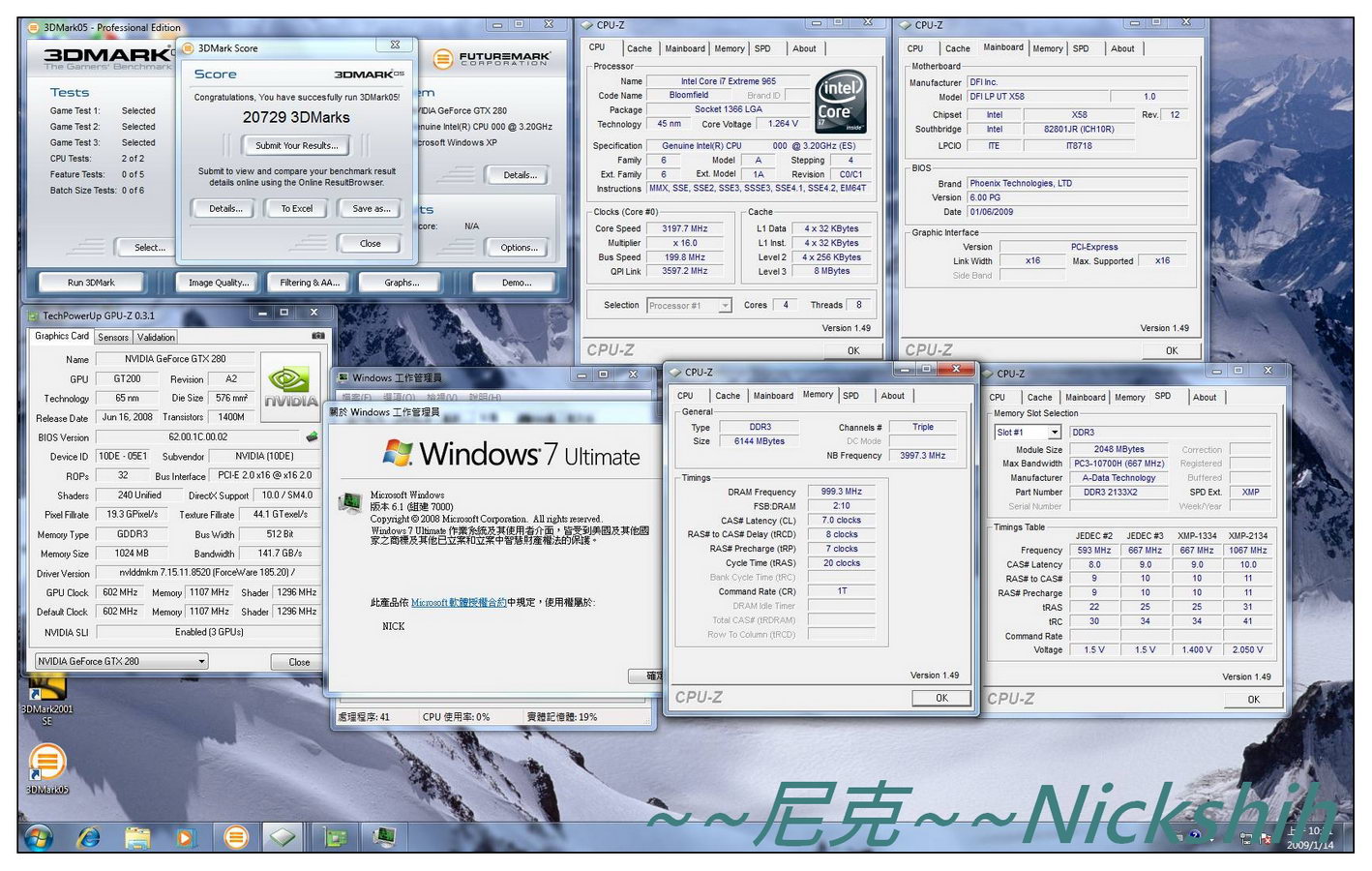Click the CPU-Z SPD window title icon
Screen dimensions: 1372x871
tap(987, 374)
